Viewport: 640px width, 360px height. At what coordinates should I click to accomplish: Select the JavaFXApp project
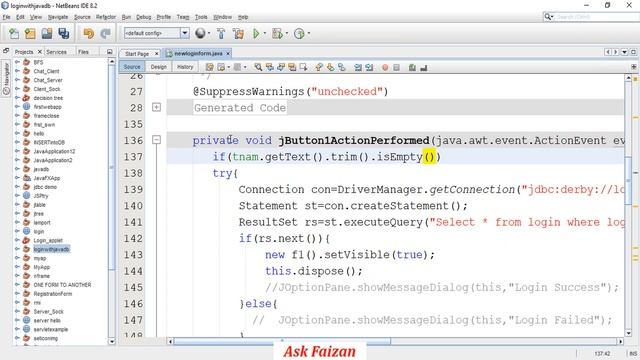[x=47, y=178]
